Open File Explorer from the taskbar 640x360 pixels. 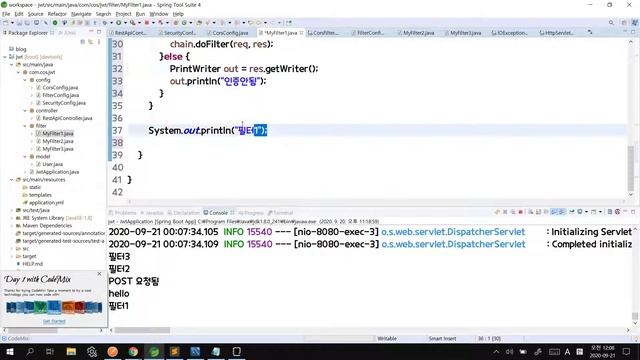pyautogui.click(x=71, y=351)
